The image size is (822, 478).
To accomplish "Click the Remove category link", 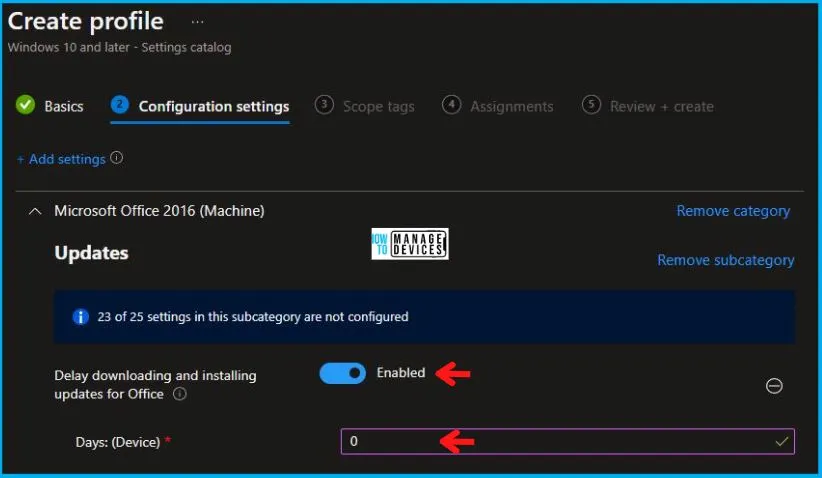I will (x=733, y=211).
